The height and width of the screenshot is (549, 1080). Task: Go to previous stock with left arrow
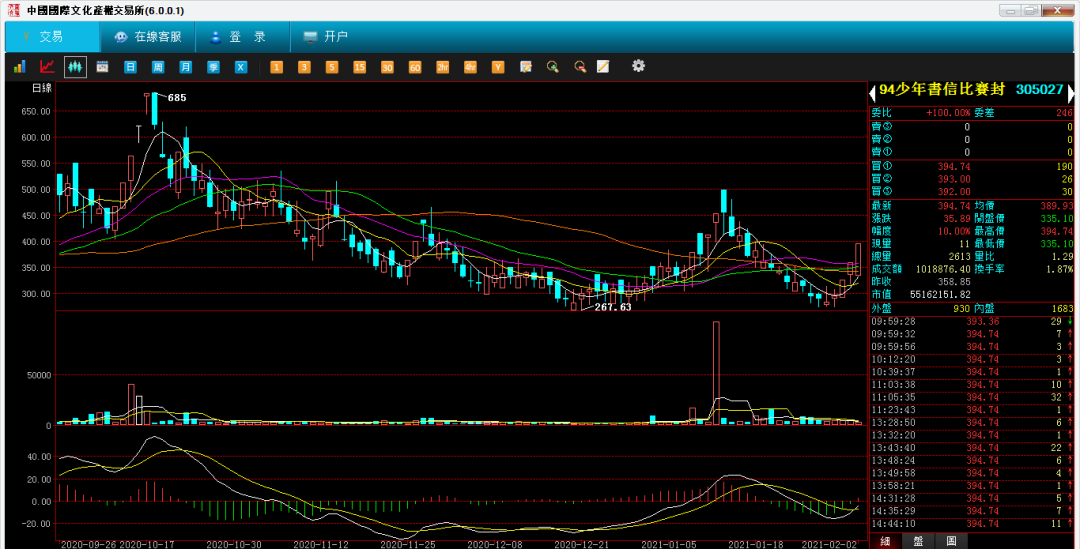pos(873,92)
